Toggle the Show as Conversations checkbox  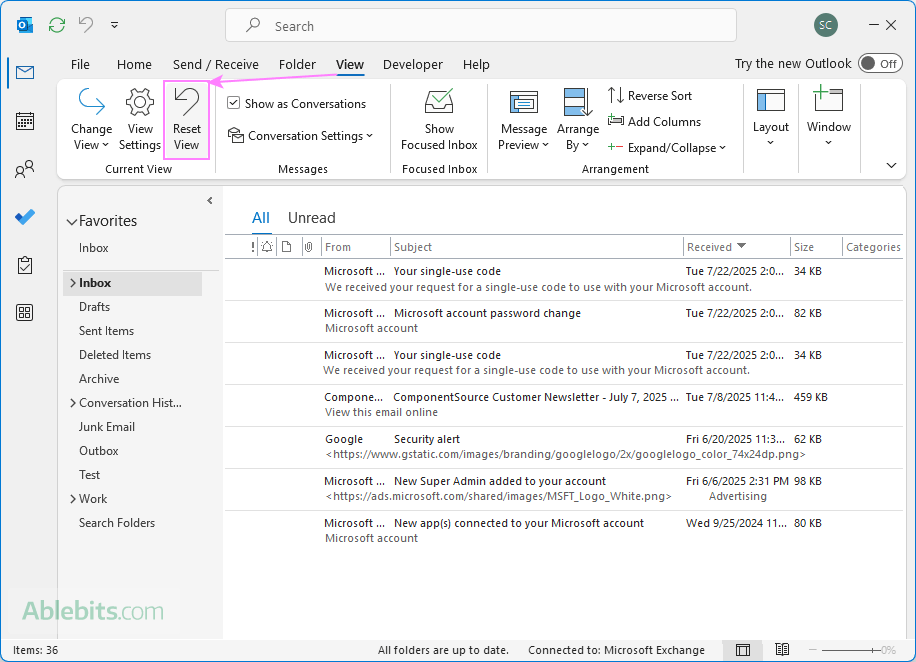(233, 103)
